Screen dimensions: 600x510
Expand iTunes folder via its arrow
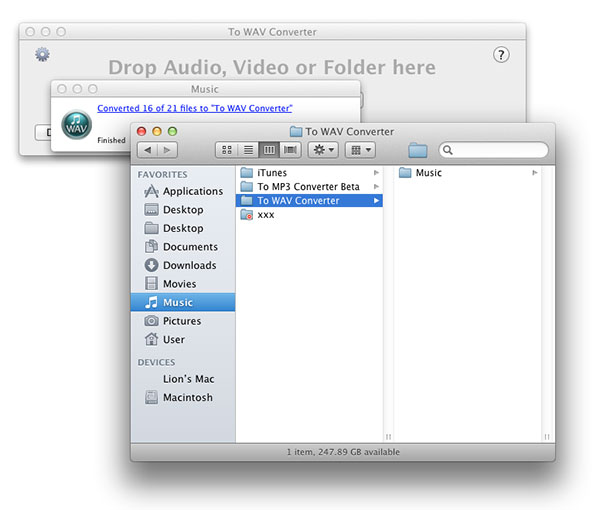tap(376, 173)
